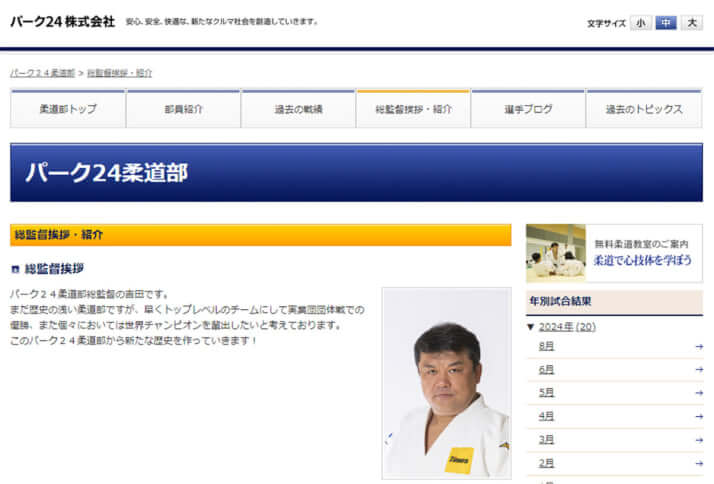Image resolution: width=714 pixels, height=484 pixels.
Task: Click the orange 総監督挨拶・紹介 title bar
Action: (x=260, y=235)
